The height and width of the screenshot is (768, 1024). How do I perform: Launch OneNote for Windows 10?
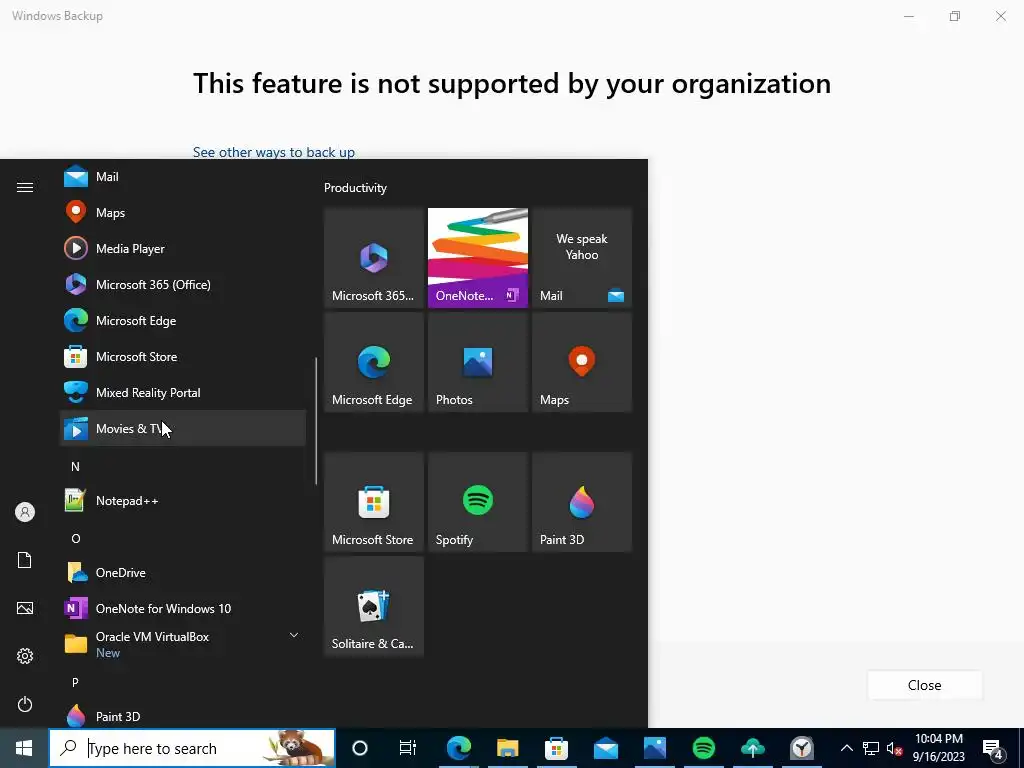click(183, 609)
